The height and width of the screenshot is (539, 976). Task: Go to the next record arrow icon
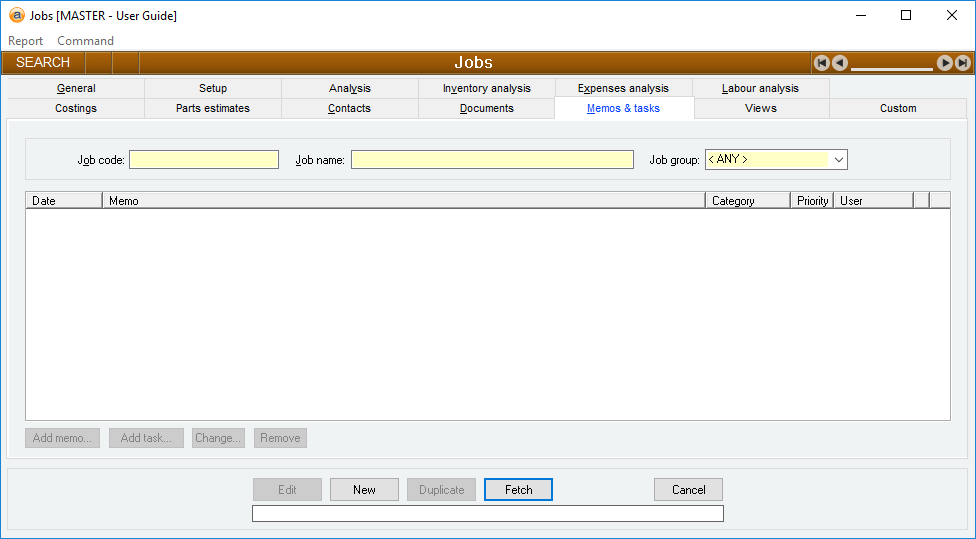pyautogui.click(x=945, y=63)
